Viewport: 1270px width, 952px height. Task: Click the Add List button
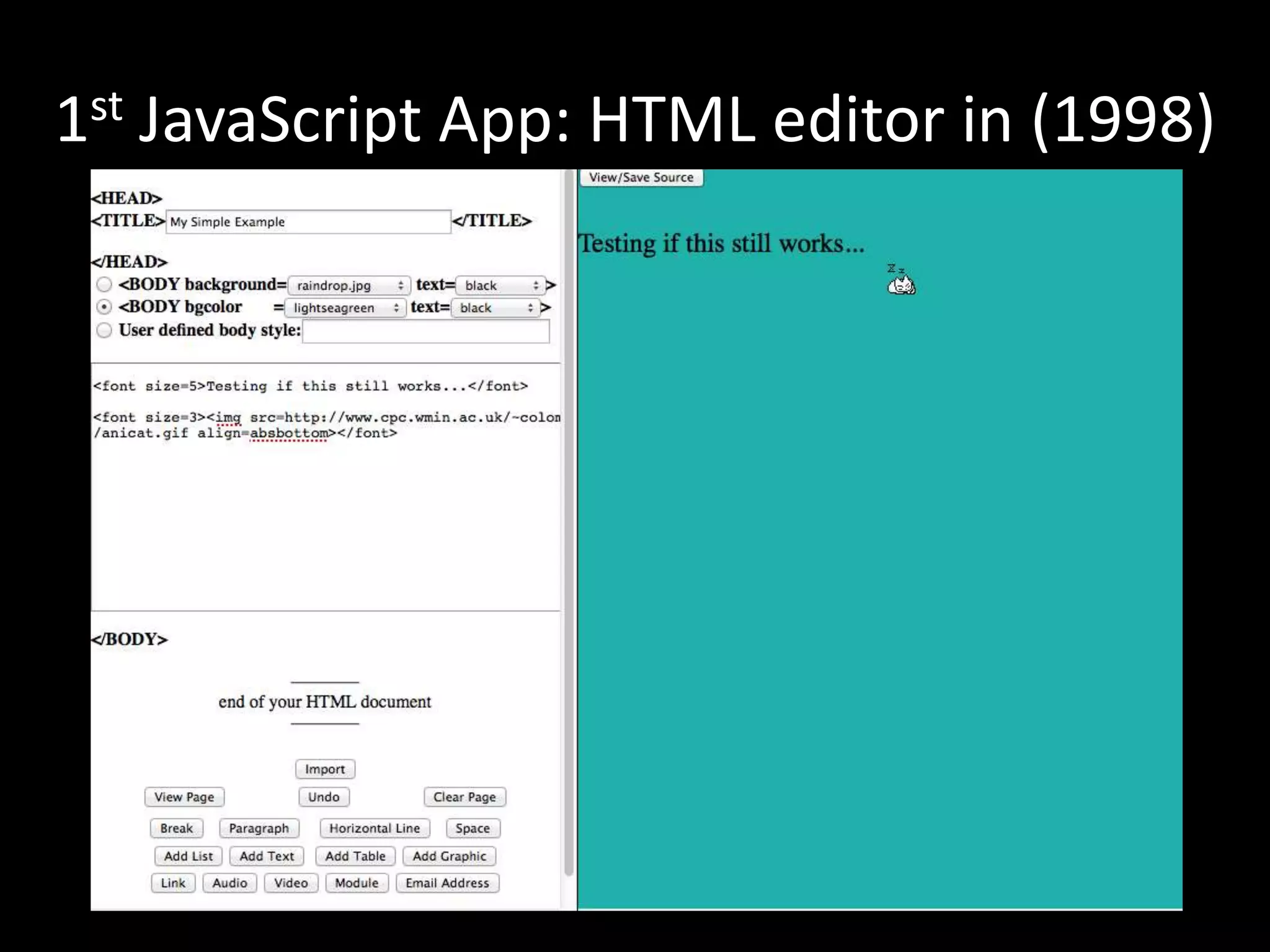189,857
